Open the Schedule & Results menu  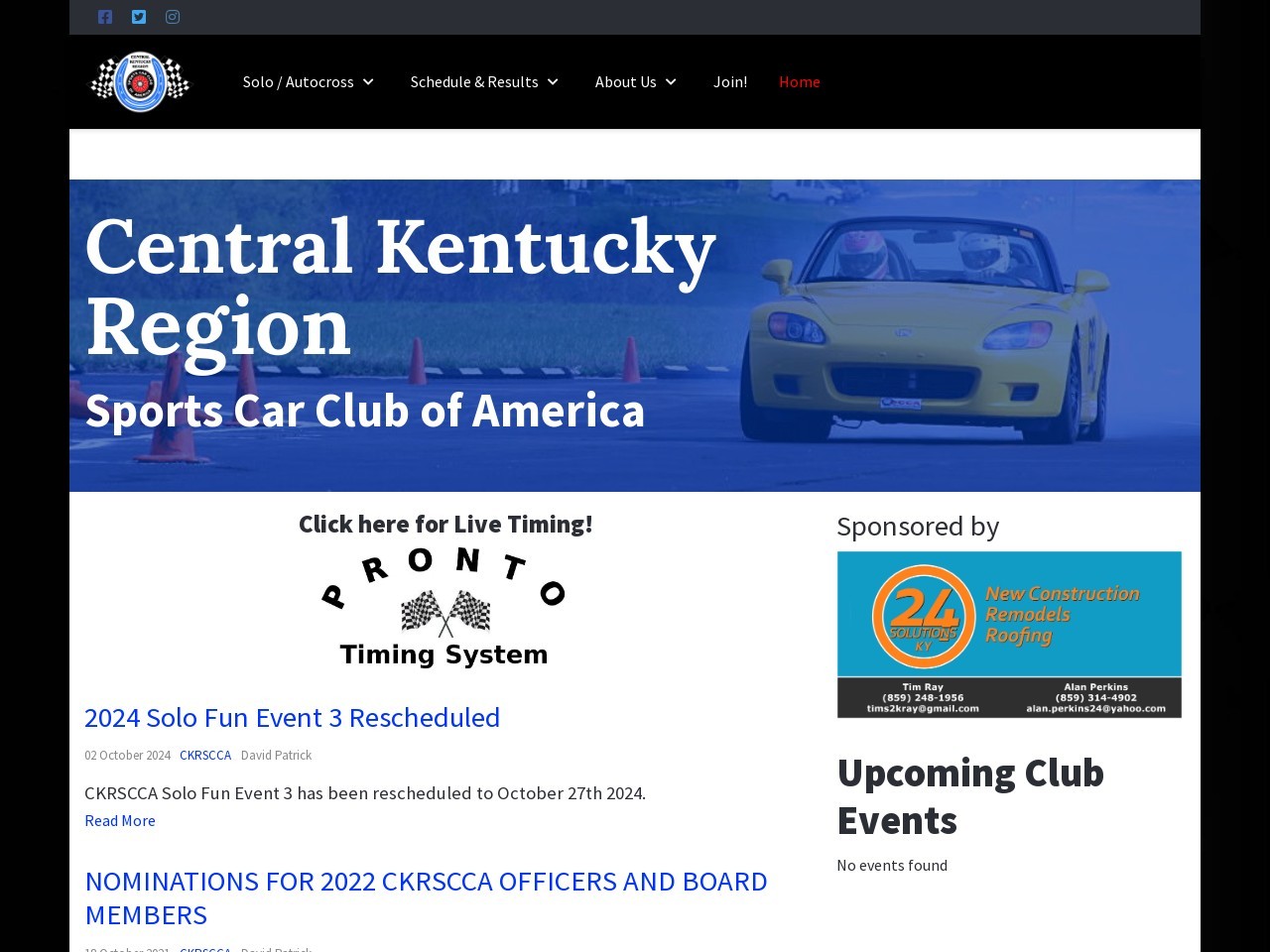coord(474,81)
